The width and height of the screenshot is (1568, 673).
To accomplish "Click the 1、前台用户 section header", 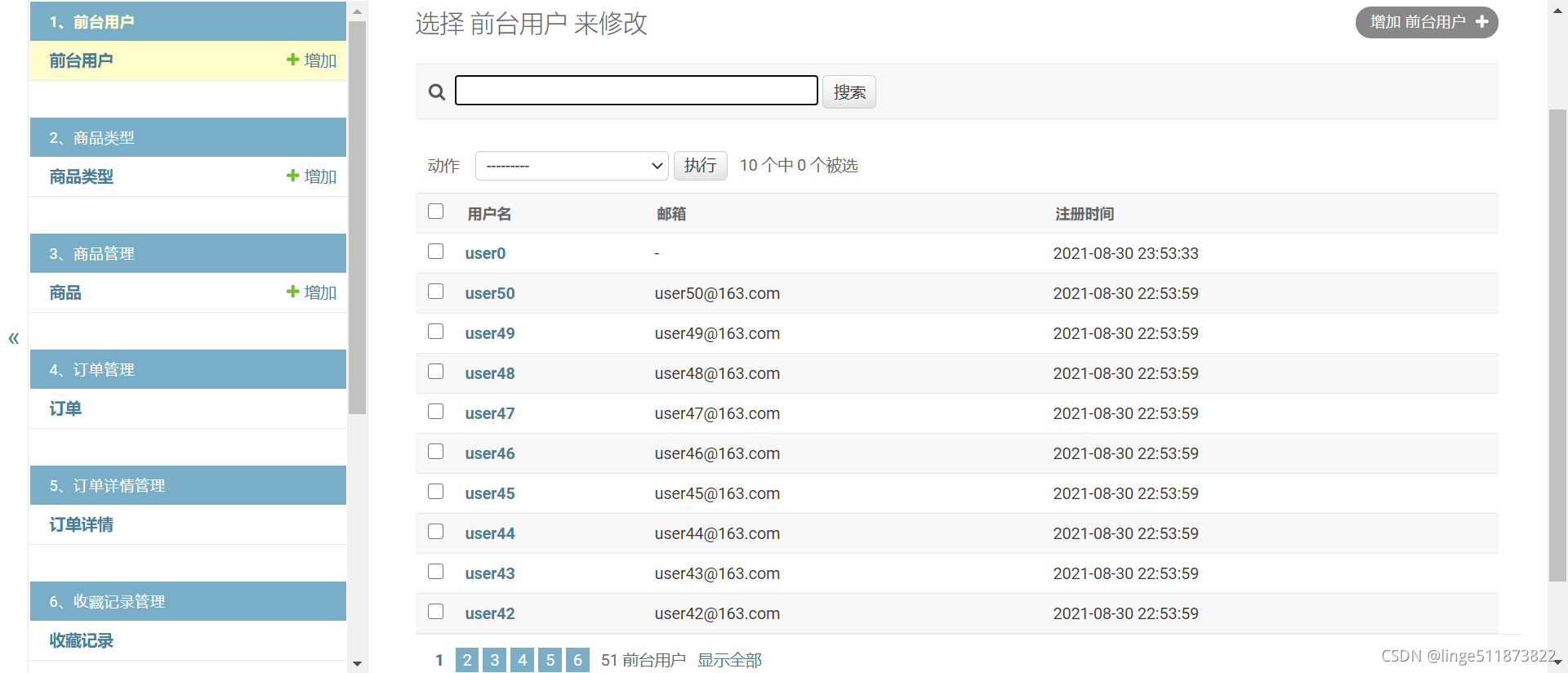I will tap(188, 21).
